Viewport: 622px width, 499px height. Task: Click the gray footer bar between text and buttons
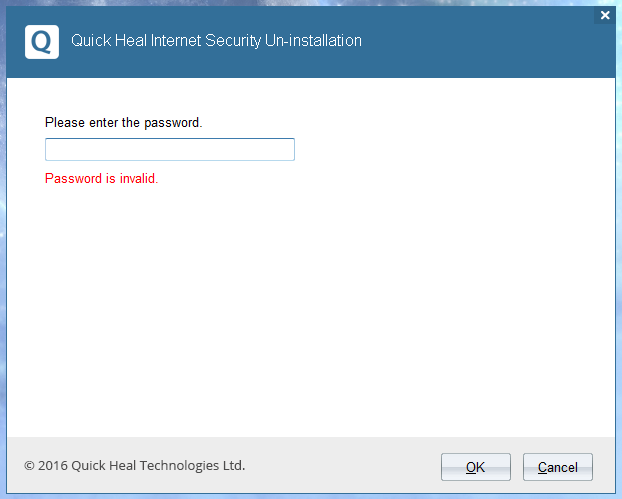point(340,466)
